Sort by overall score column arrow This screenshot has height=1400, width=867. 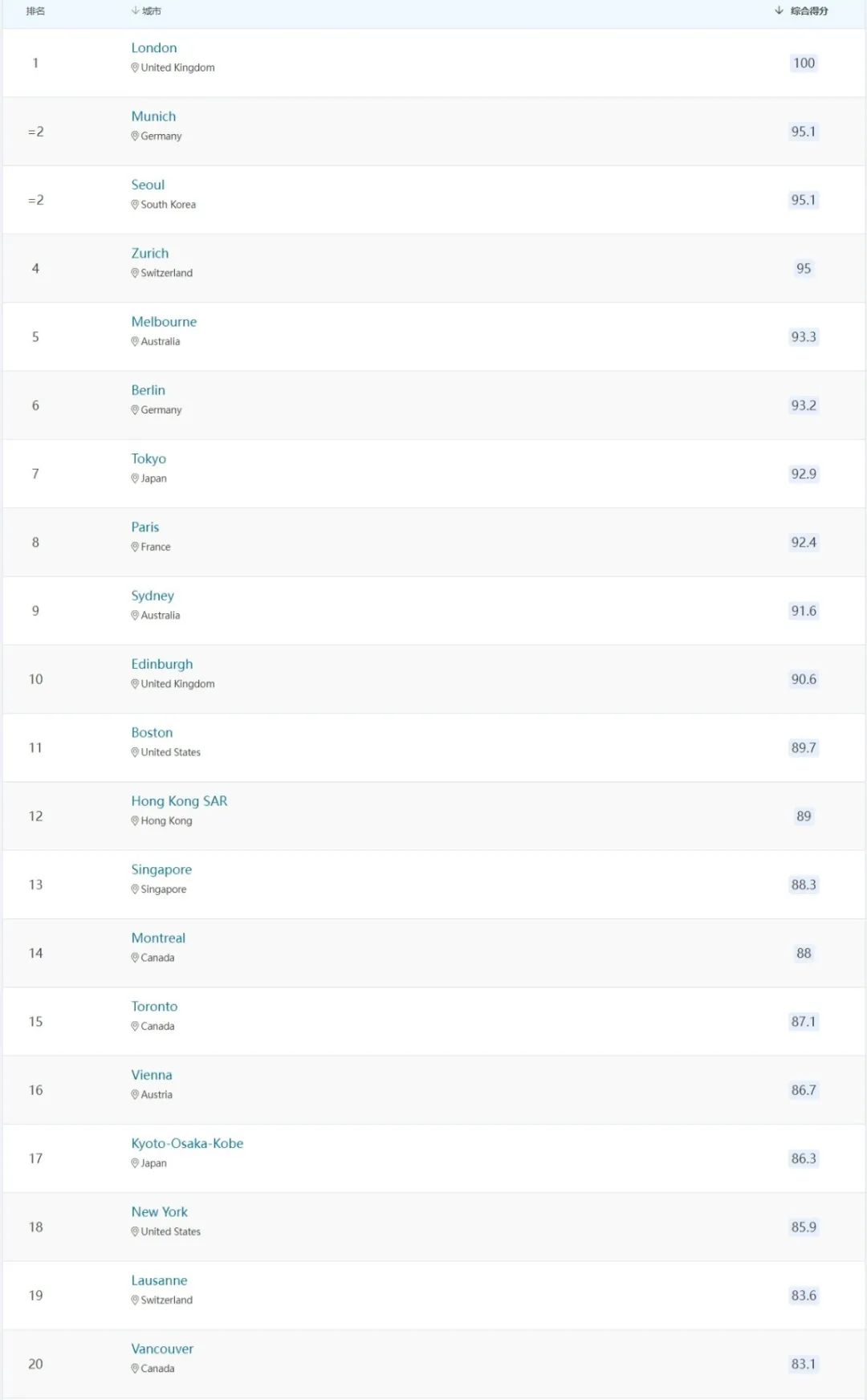click(x=779, y=10)
